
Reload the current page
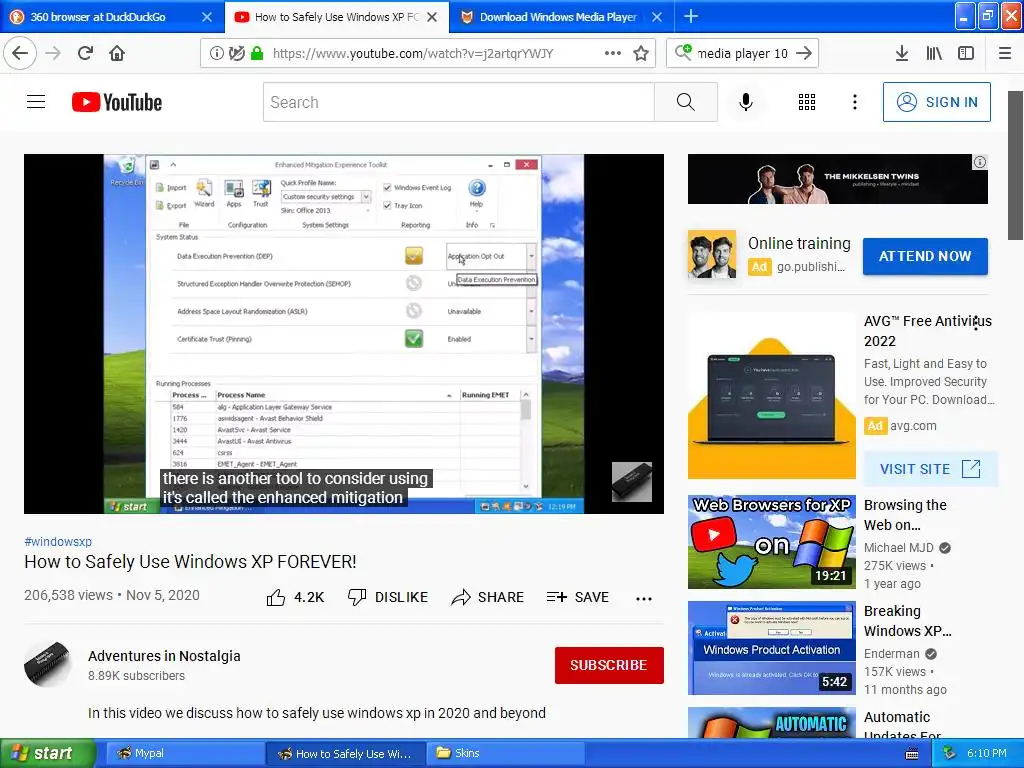(x=85, y=54)
